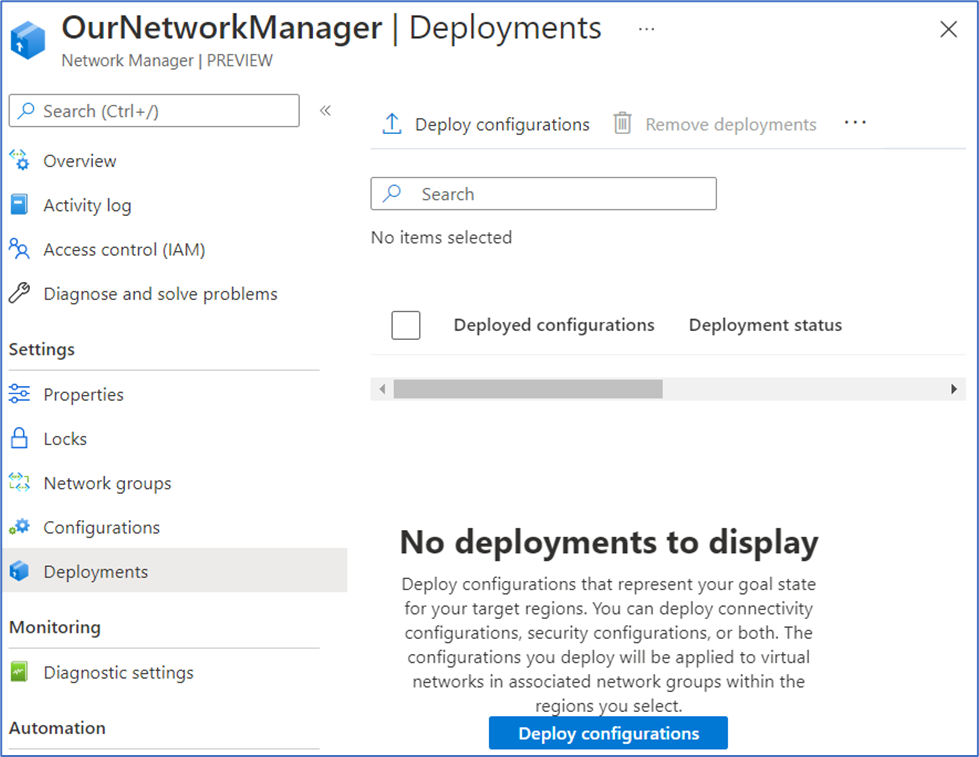The image size is (979, 757).
Task: Open the Deployments menu item
Action: (95, 572)
